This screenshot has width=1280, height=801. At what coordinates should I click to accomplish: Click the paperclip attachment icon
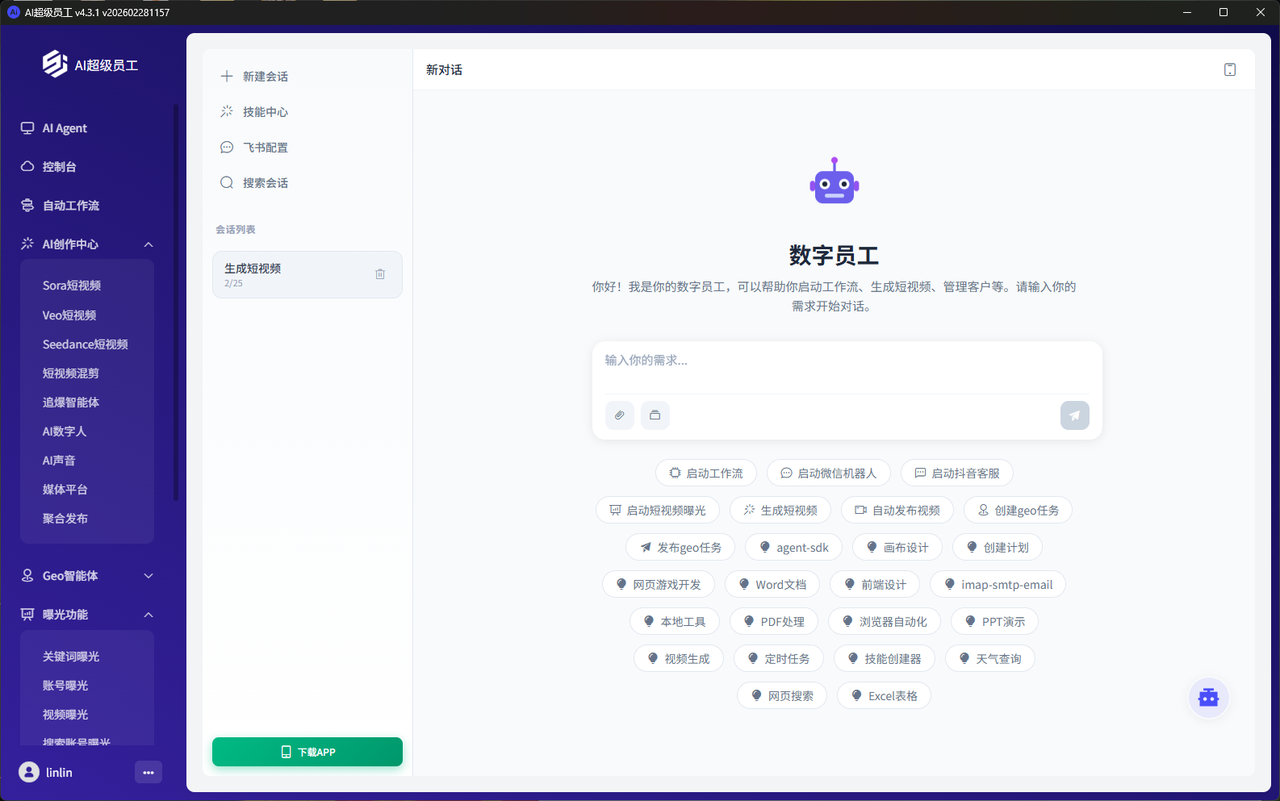[x=619, y=415]
